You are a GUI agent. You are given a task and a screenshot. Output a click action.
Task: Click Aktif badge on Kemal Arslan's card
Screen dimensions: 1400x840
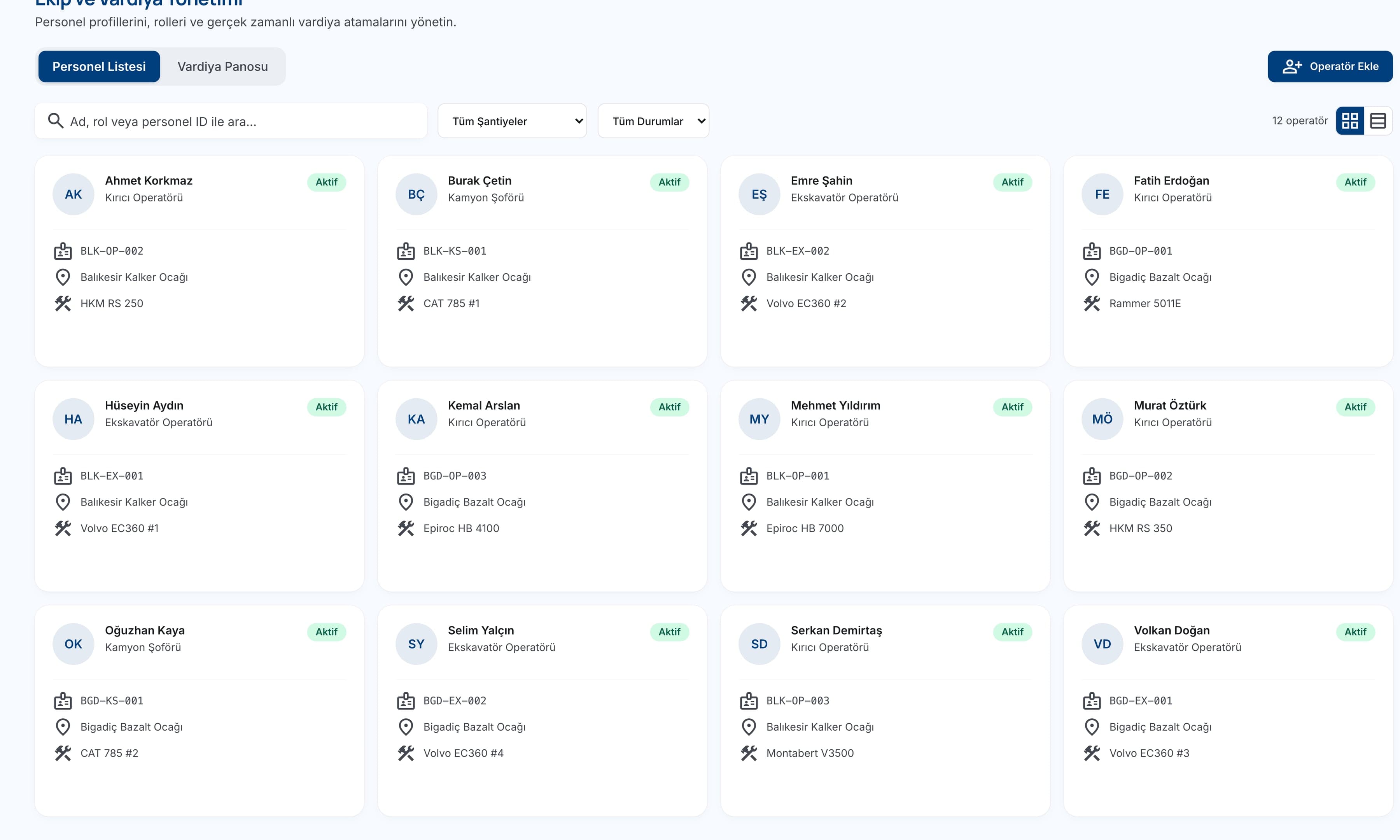pos(669,407)
